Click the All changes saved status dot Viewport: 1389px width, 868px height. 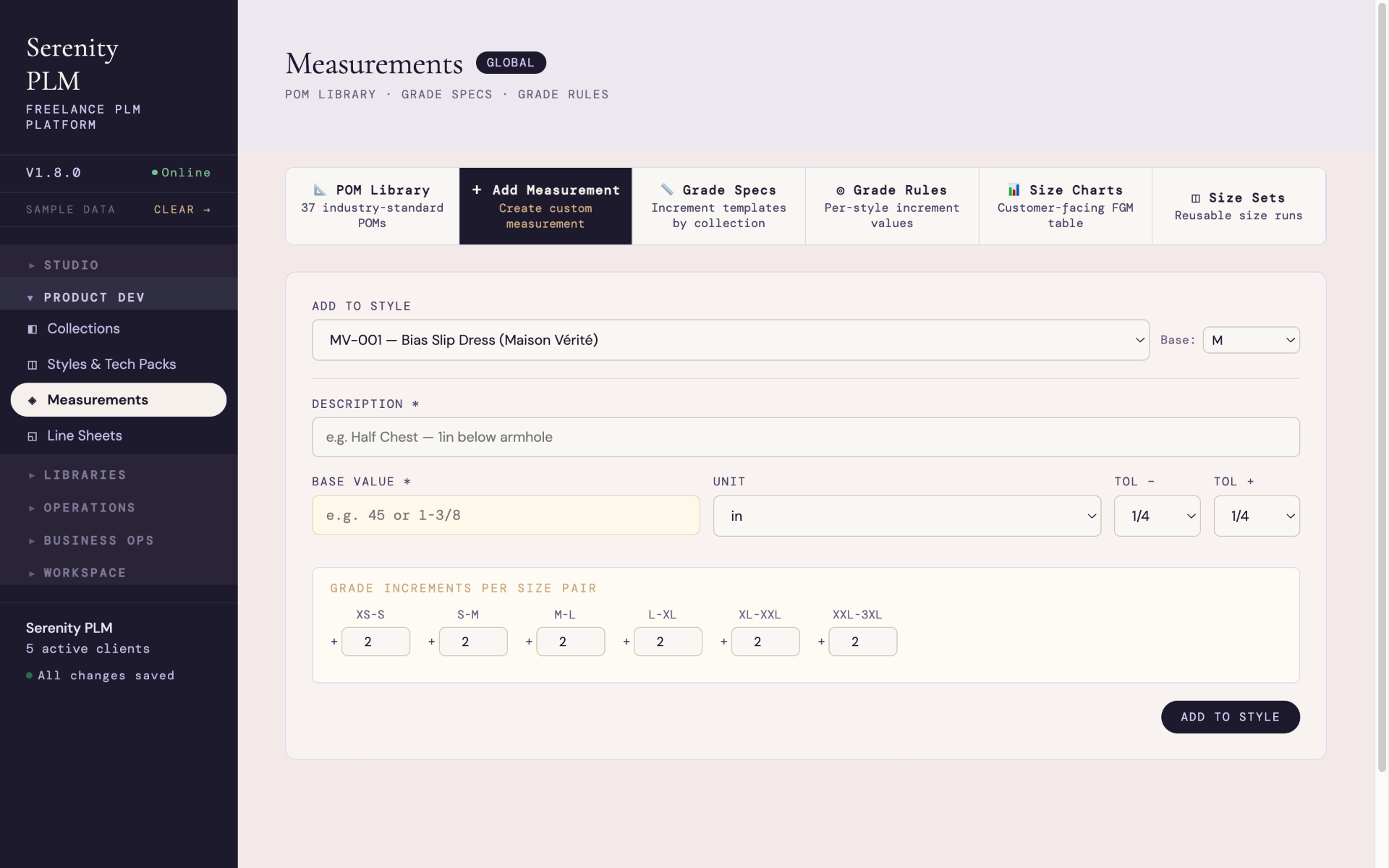coord(29,676)
